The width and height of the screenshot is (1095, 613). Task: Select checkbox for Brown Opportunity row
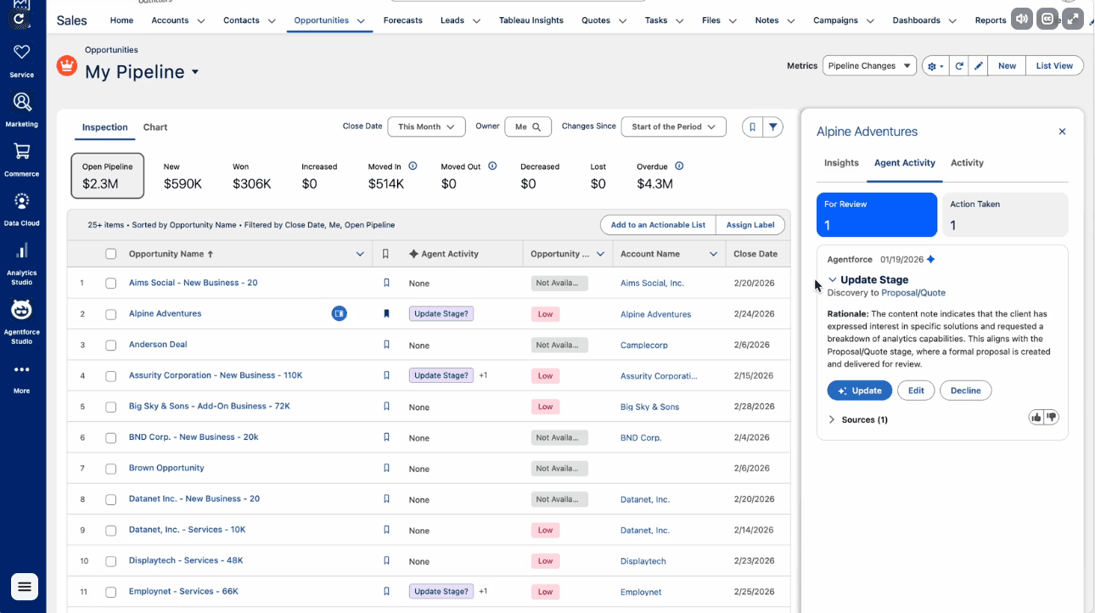[111, 468]
